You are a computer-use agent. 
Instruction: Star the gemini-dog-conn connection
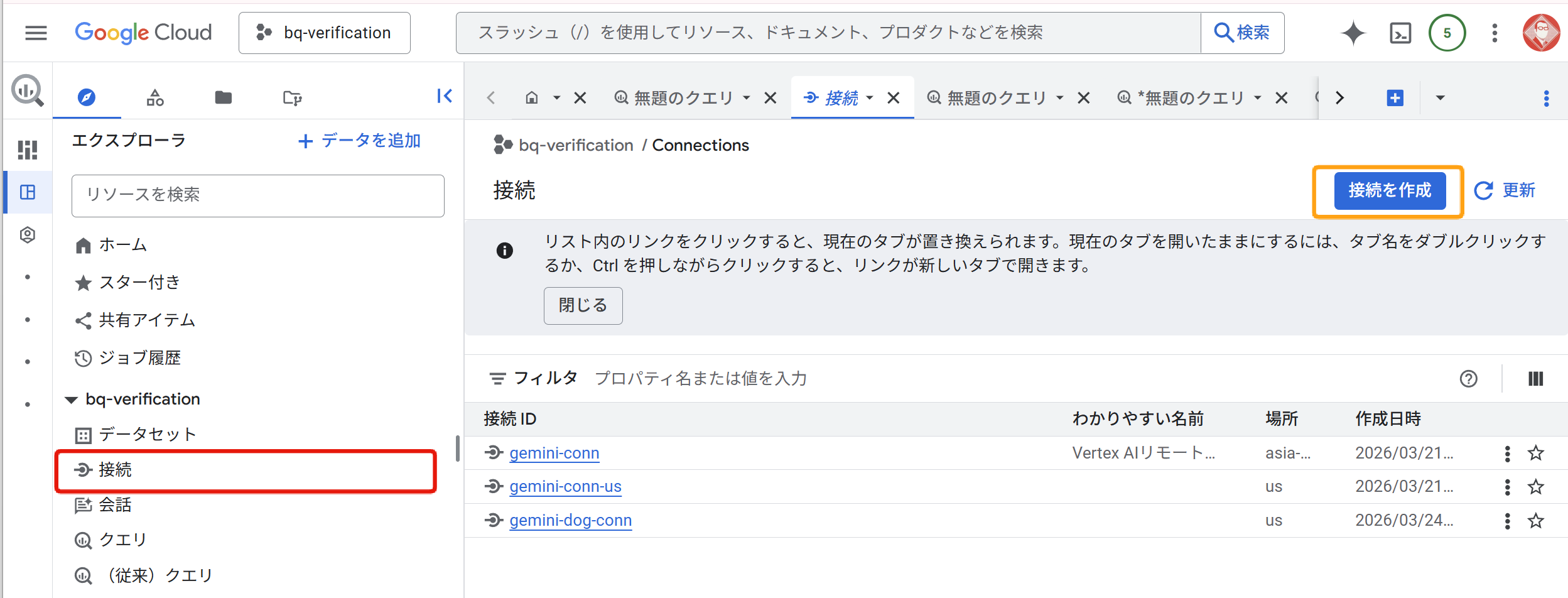coord(1535,520)
